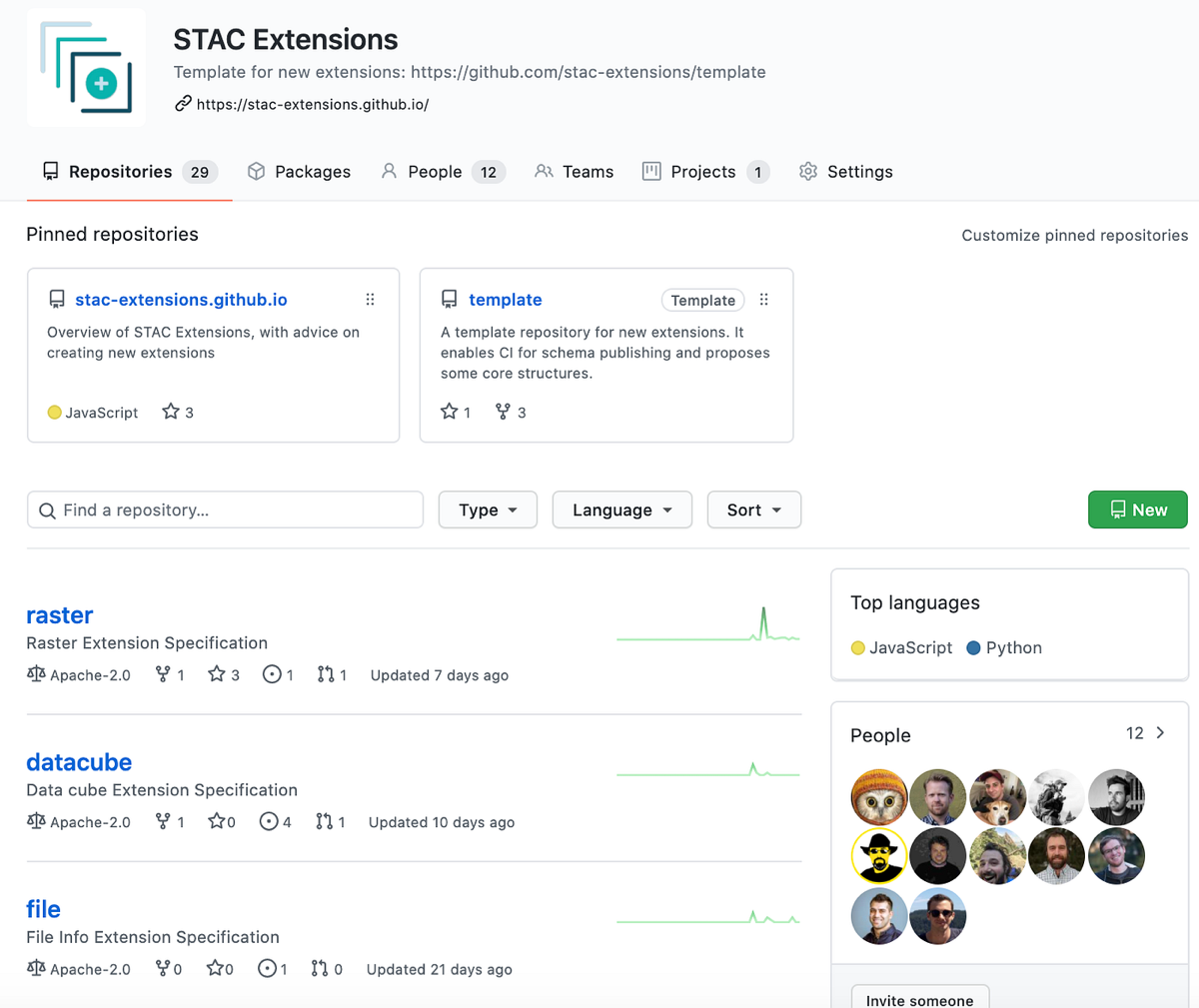Open pull requests of the datacube repository
The width and height of the screenshot is (1199, 1008).
[x=330, y=821]
